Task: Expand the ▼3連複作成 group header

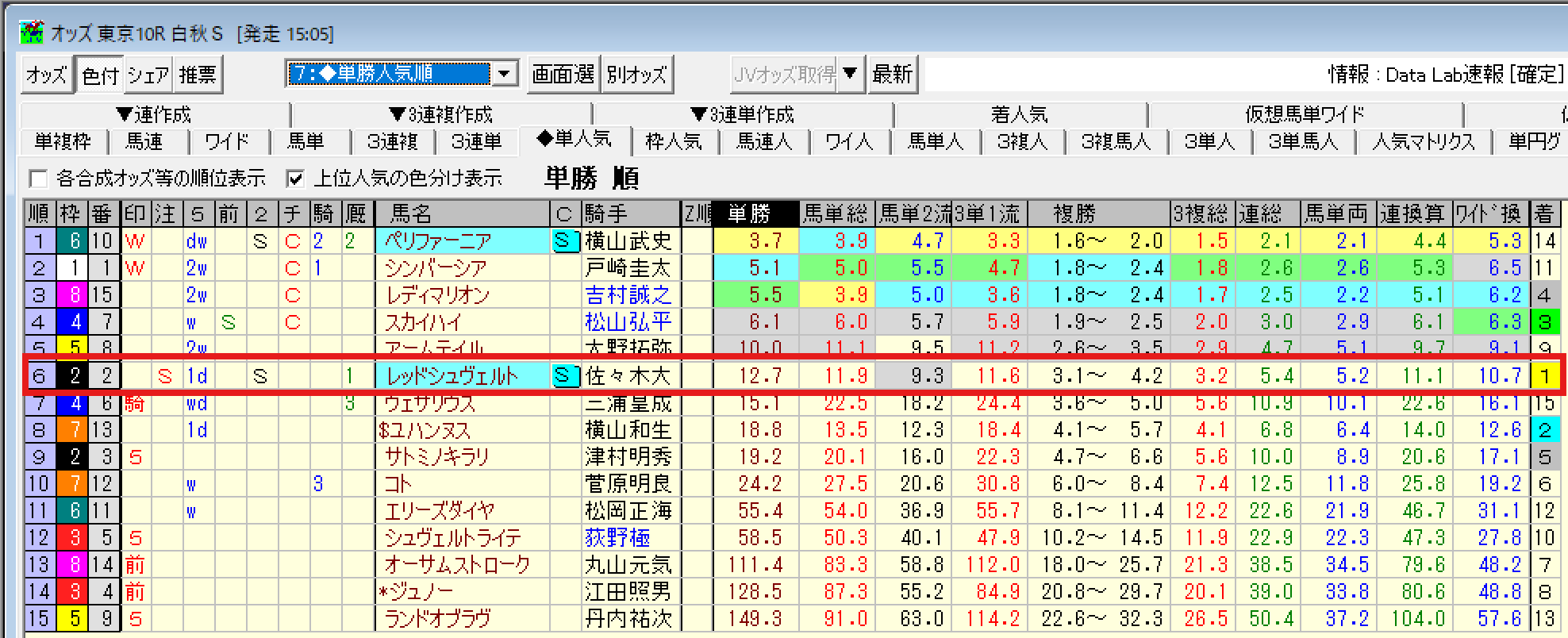Action: [x=441, y=114]
